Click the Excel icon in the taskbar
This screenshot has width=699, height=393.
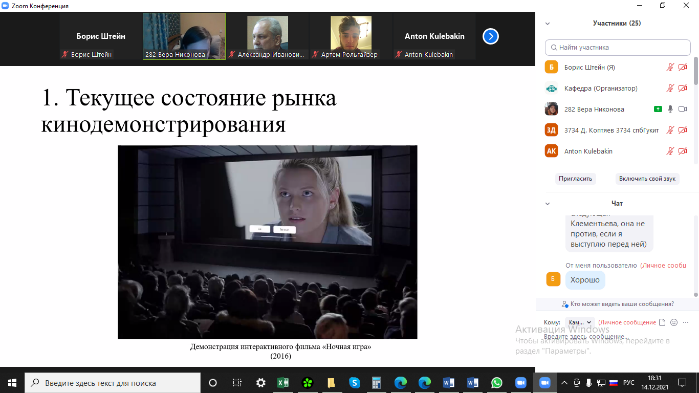tap(283, 382)
